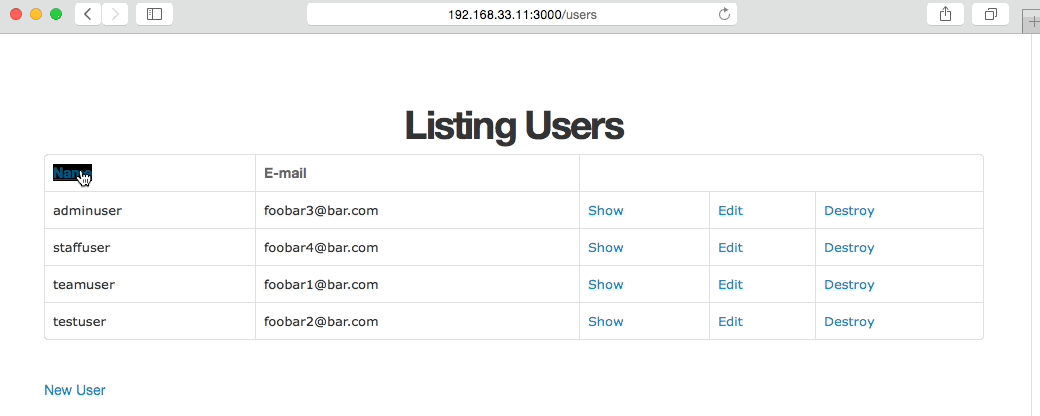Viewport: 1040px width, 416px height.
Task: Toggle the Safari sidebar button
Action: point(154,14)
